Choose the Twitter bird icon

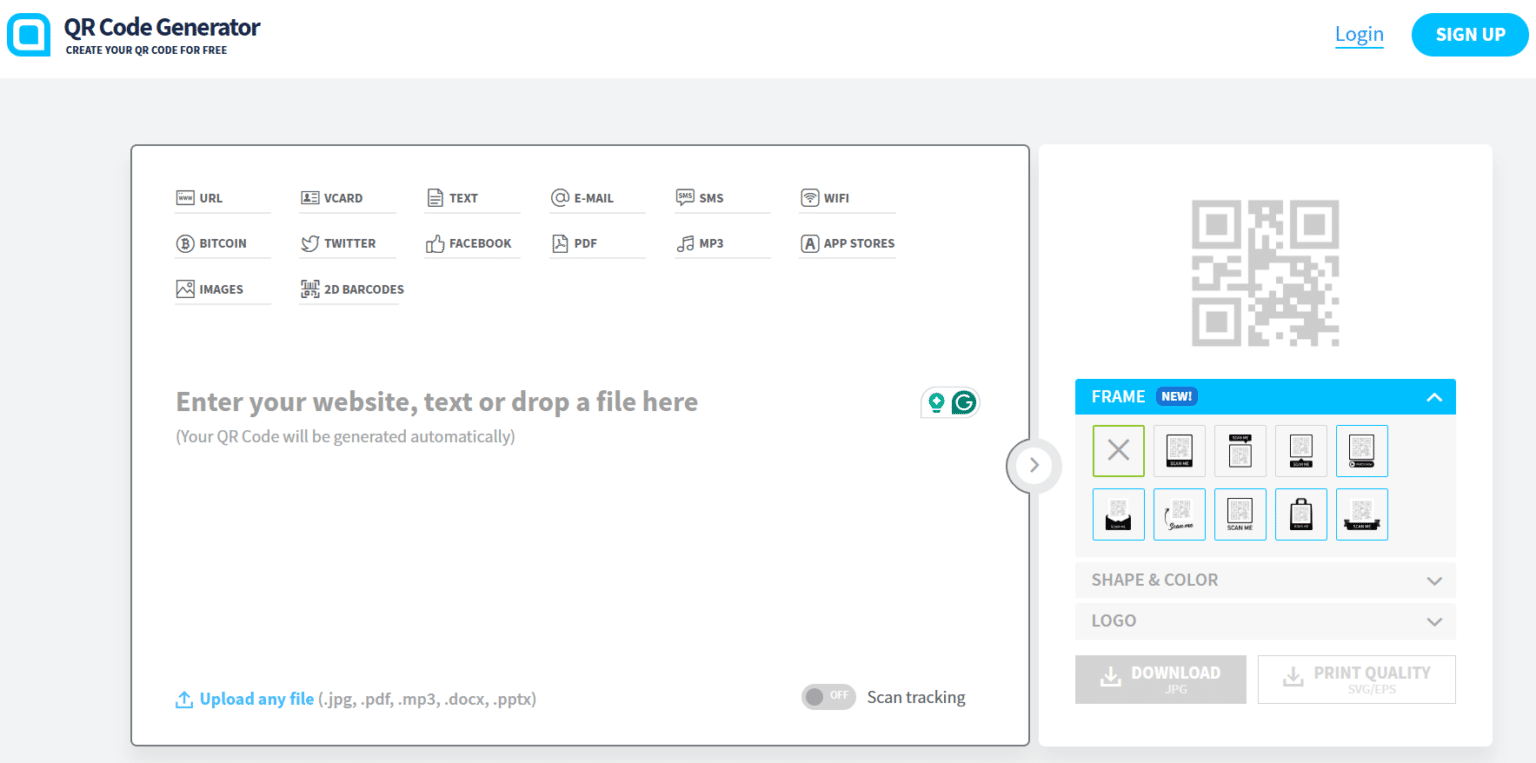(309, 243)
